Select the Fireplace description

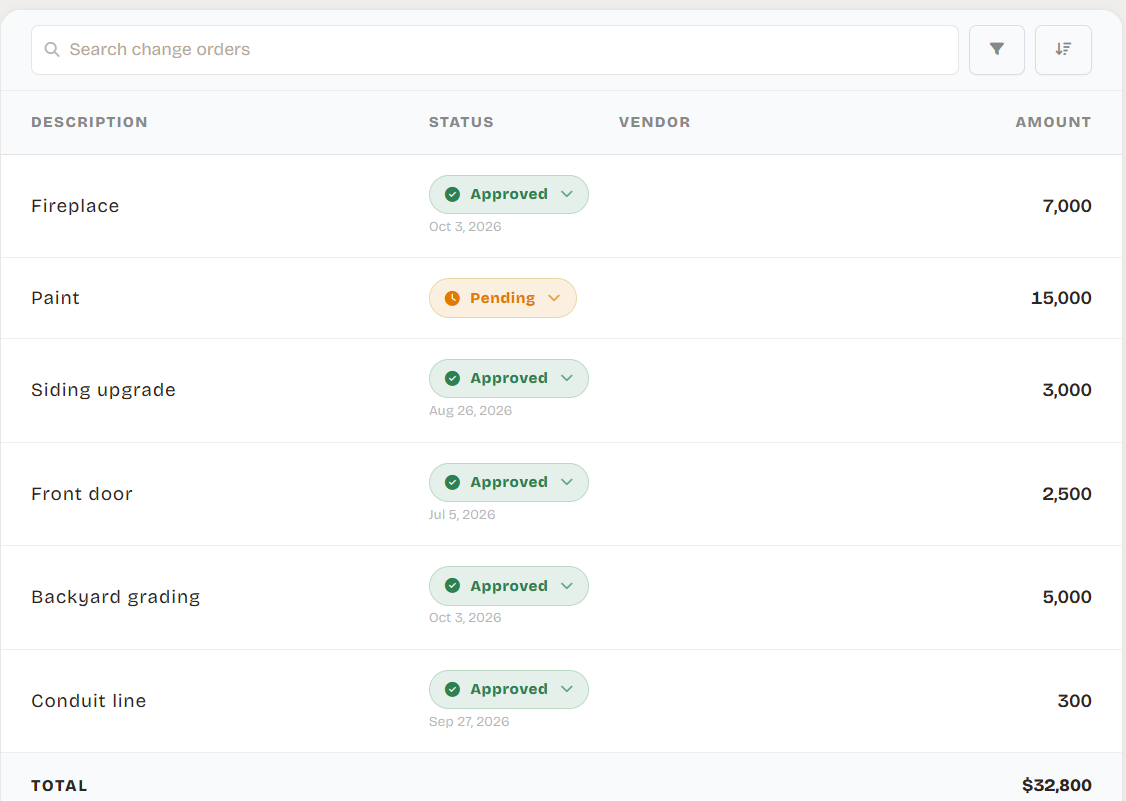coord(75,206)
